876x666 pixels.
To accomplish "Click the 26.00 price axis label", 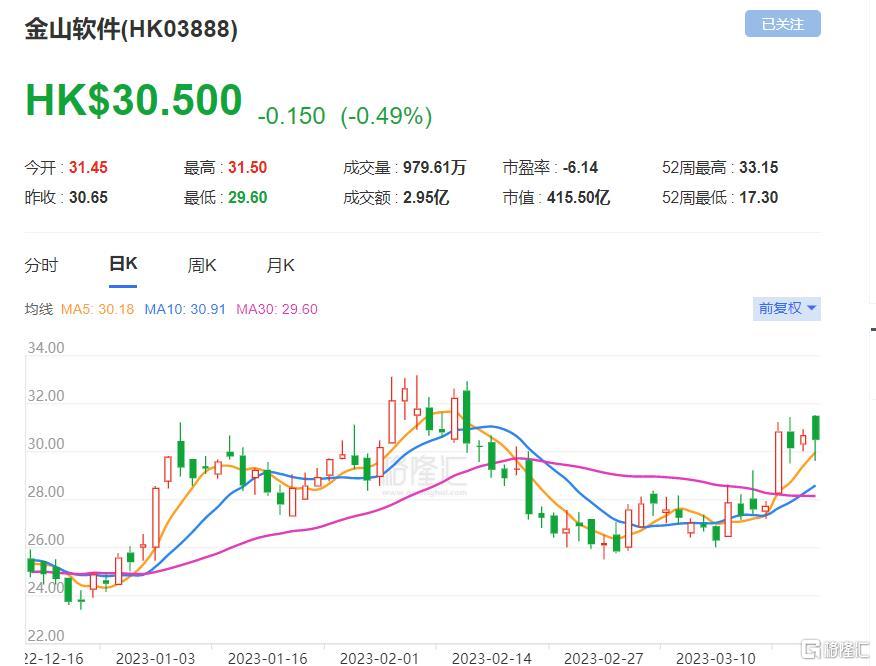I will click(46, 540).
